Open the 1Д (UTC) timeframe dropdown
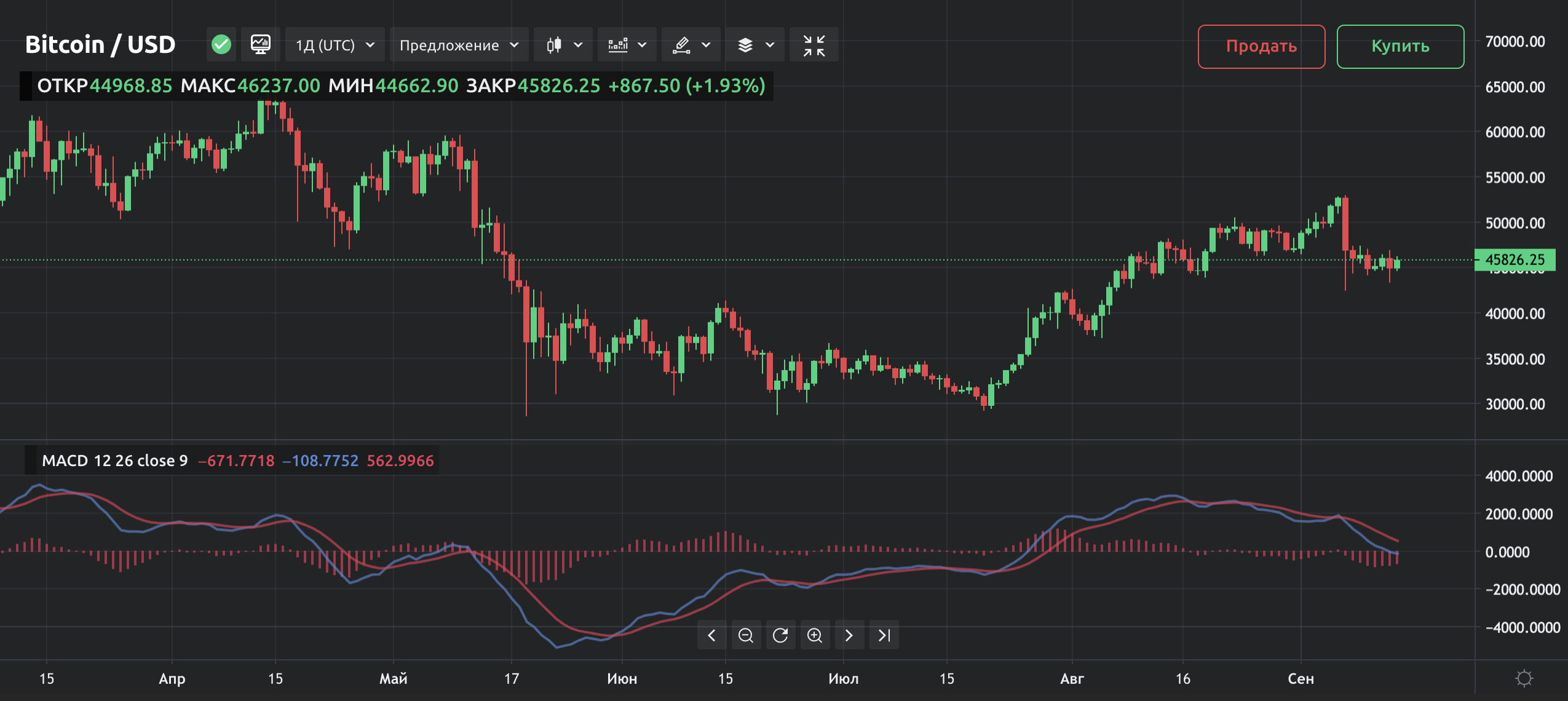Screen dimensions: 1568x701 point(335,45)
